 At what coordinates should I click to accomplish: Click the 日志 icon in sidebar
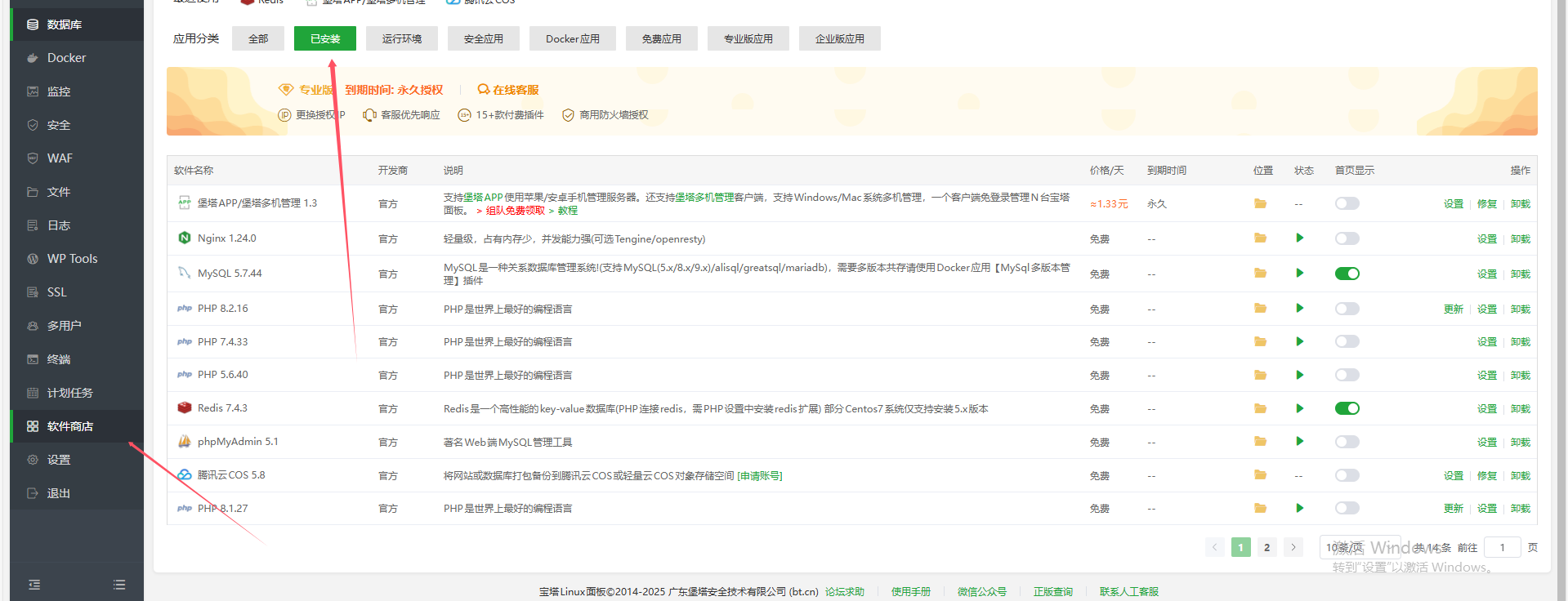click(x=33, y=225)
